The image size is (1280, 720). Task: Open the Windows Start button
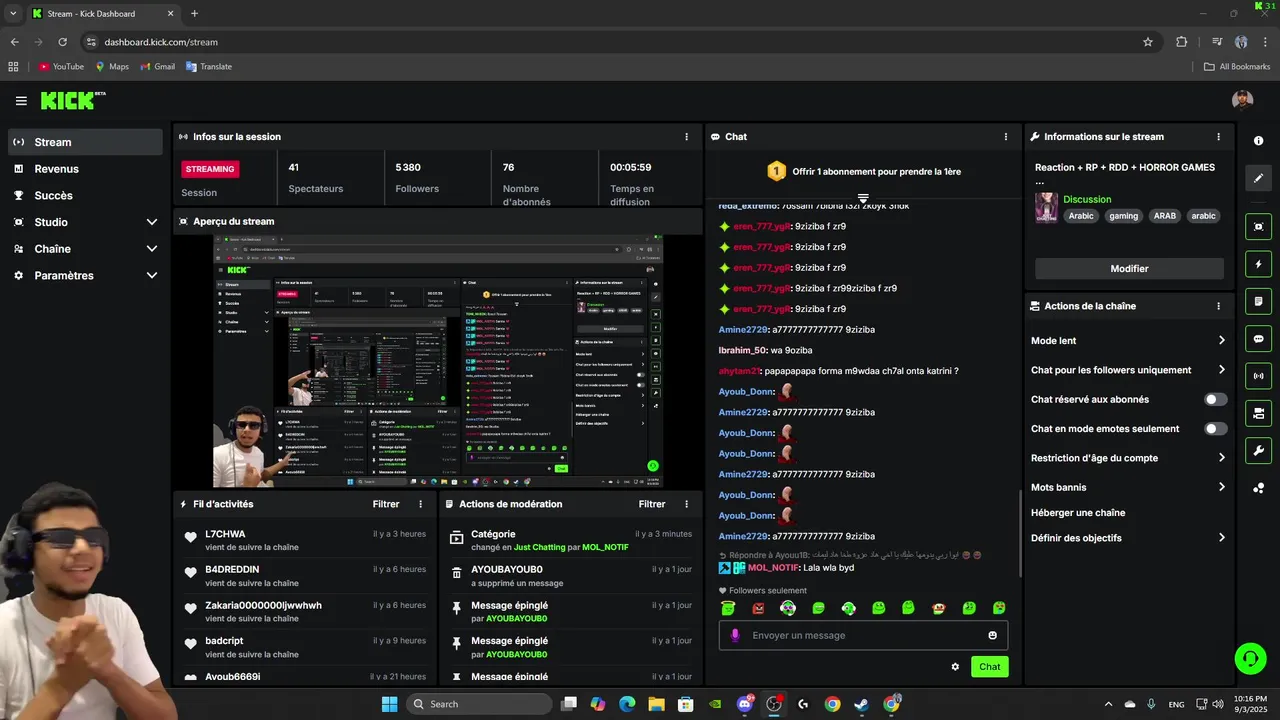[389, 704]
